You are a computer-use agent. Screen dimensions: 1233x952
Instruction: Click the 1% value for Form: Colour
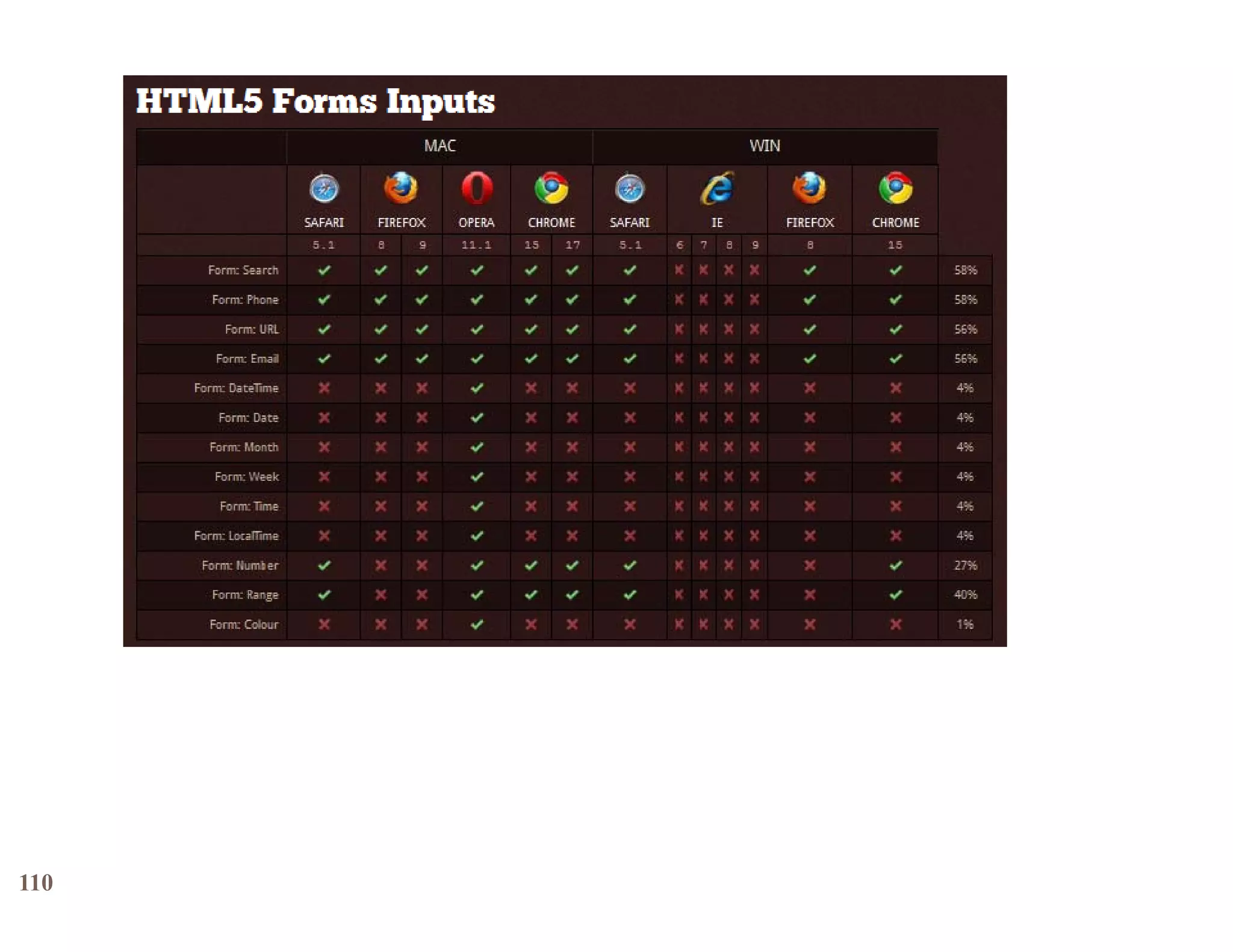pos(965,625)
